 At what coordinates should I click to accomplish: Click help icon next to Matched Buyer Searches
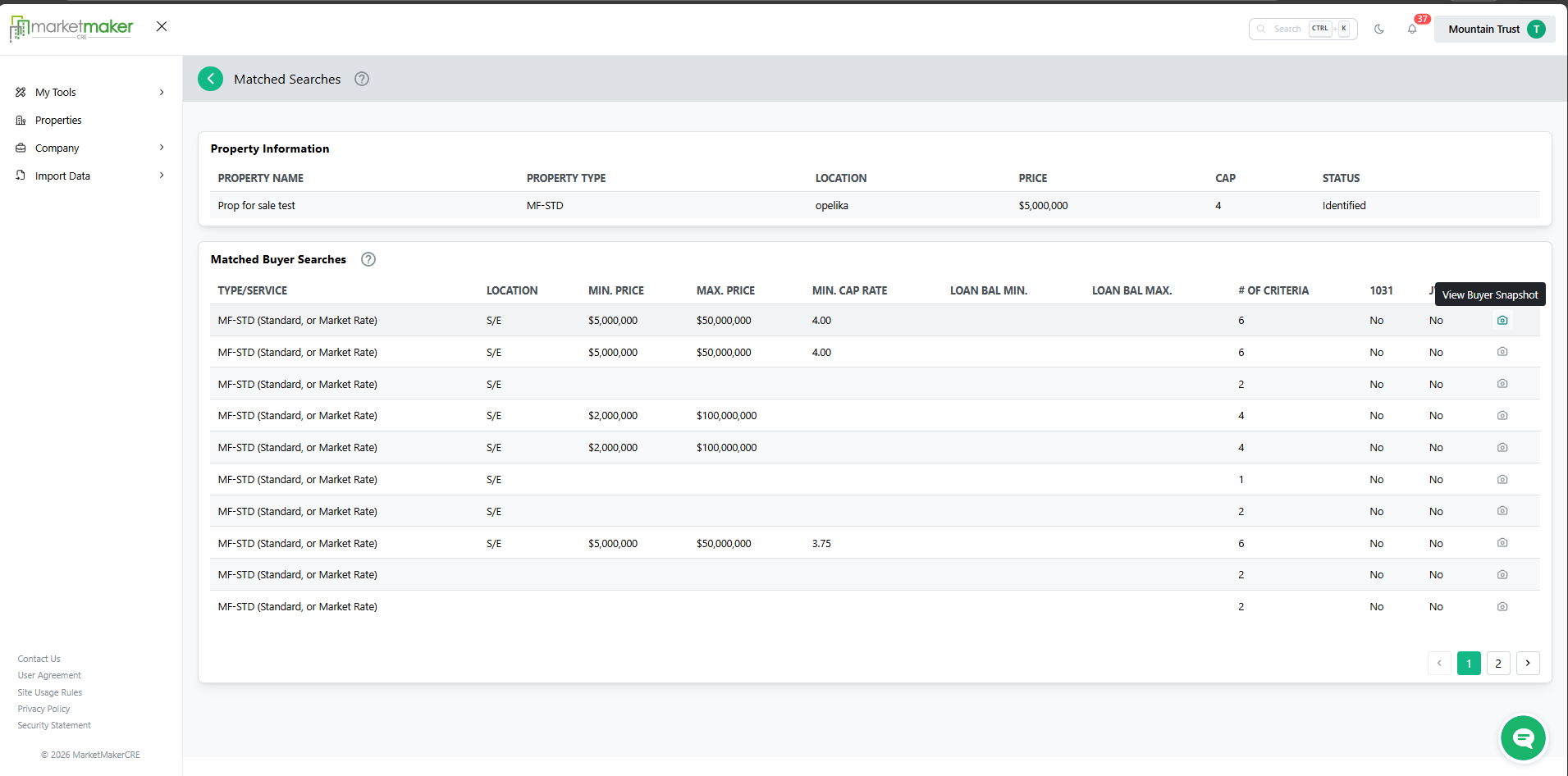tap(368, 259)
